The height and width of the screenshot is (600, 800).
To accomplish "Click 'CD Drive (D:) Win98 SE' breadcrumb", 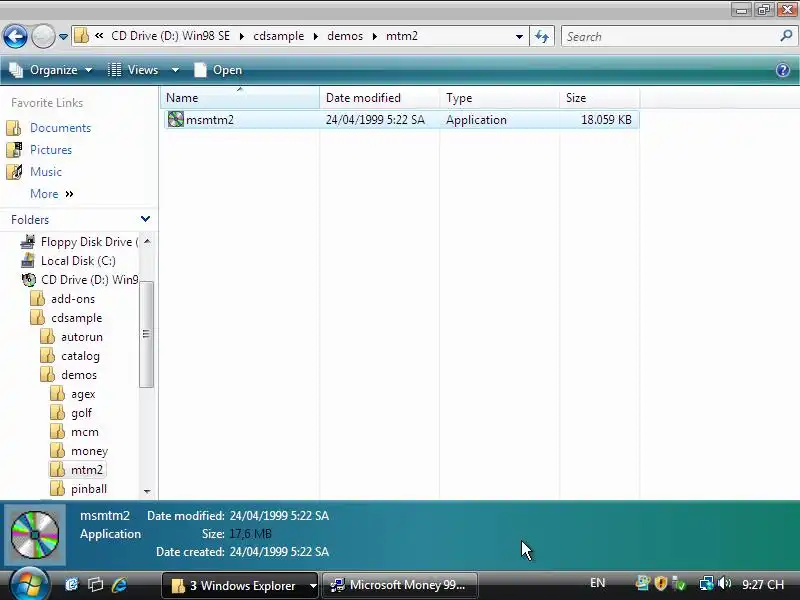I will pyautogui.click(x=170, y=36).
